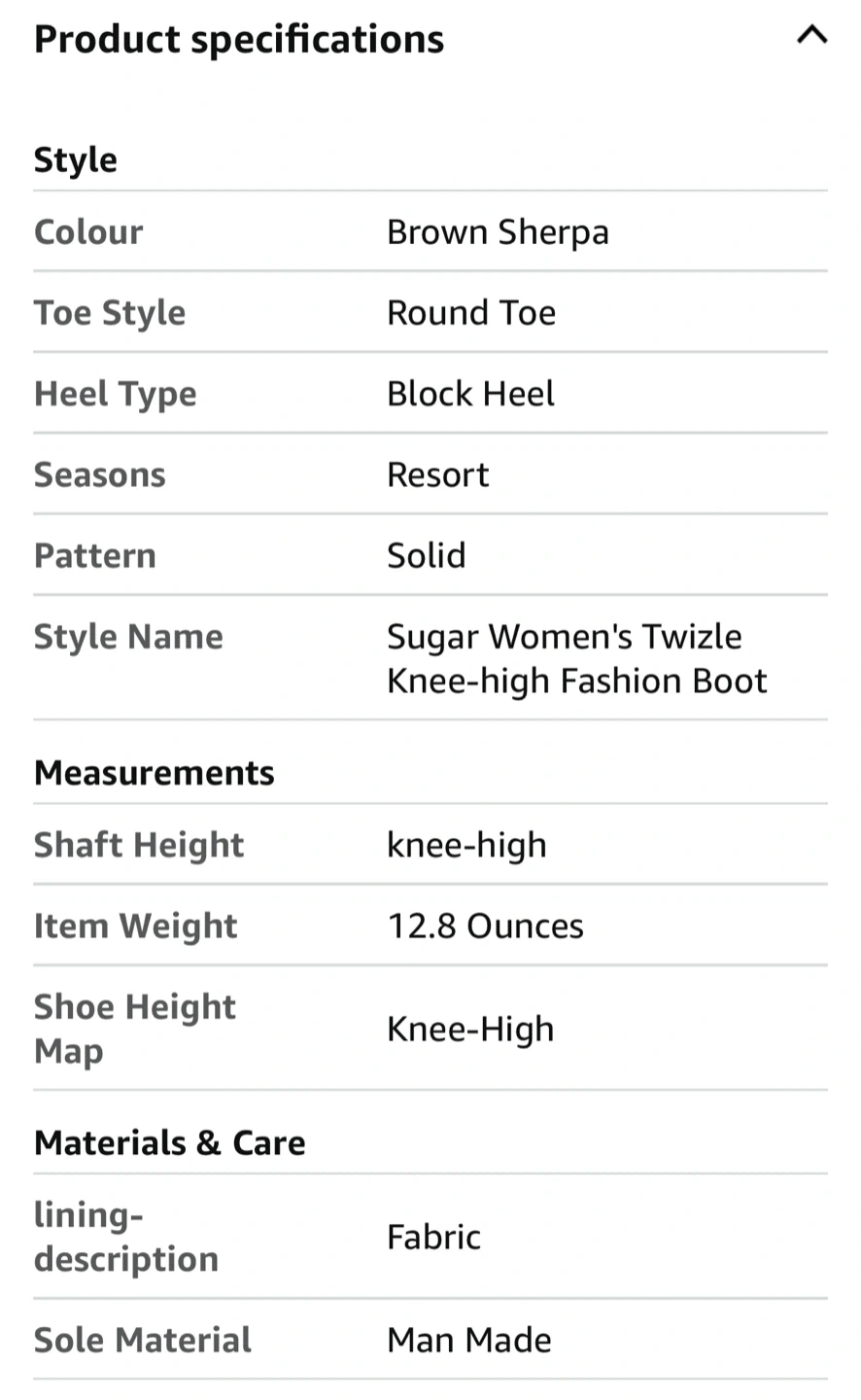Screen dimensions: 861x1400
Task: Click the lining-description label
Action: [126, 1237]
